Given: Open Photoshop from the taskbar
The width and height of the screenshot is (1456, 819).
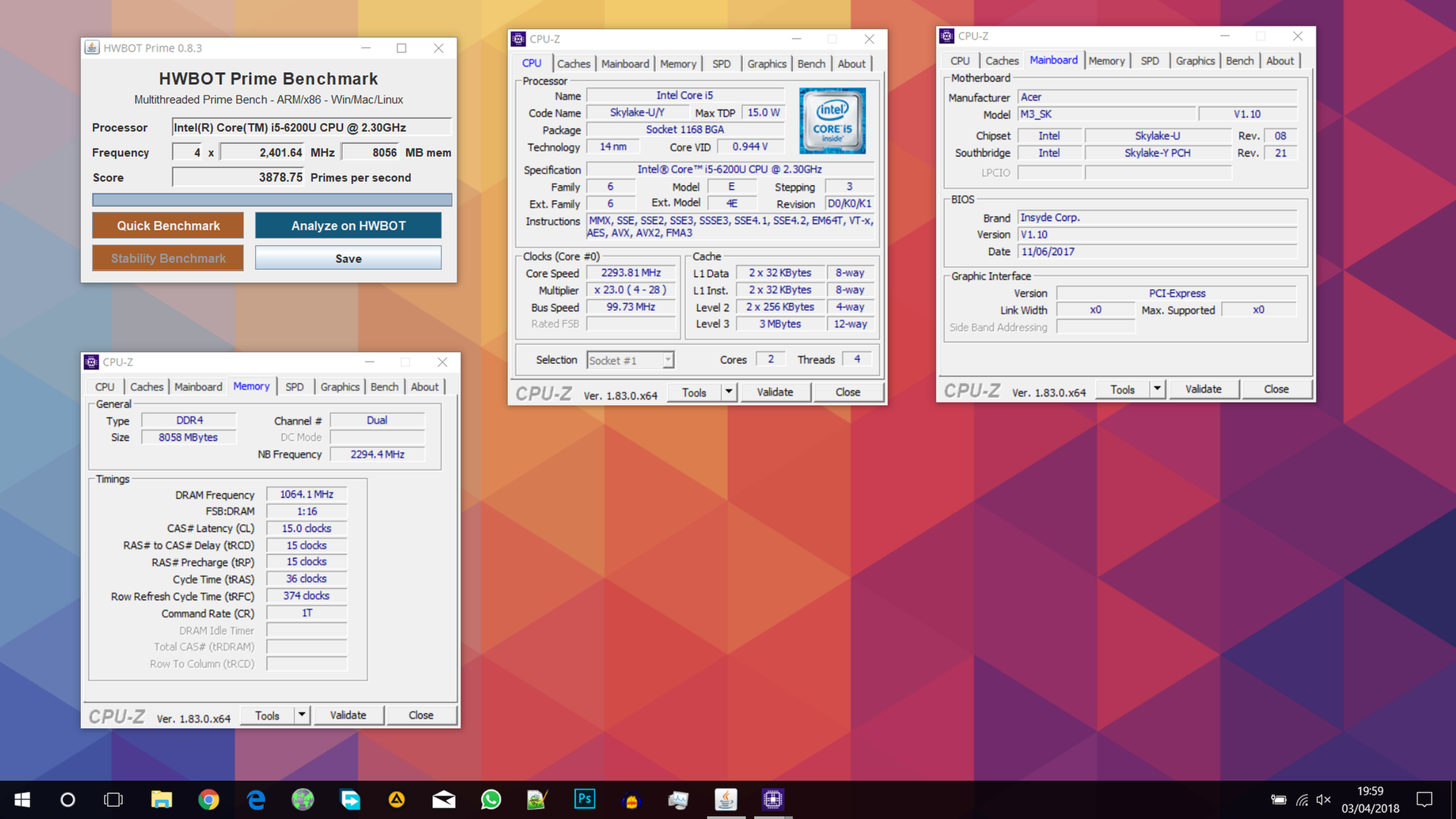Looking at the screenshot, I should click(585, 799).
